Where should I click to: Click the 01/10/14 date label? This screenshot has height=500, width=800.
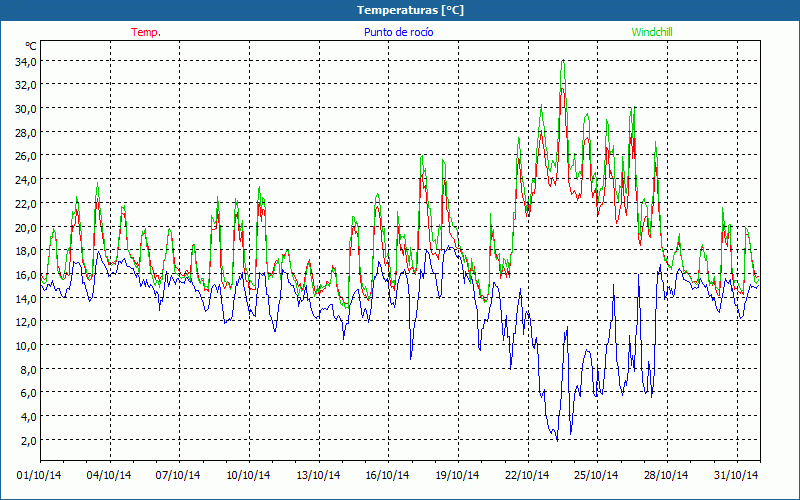click(39, 475)
